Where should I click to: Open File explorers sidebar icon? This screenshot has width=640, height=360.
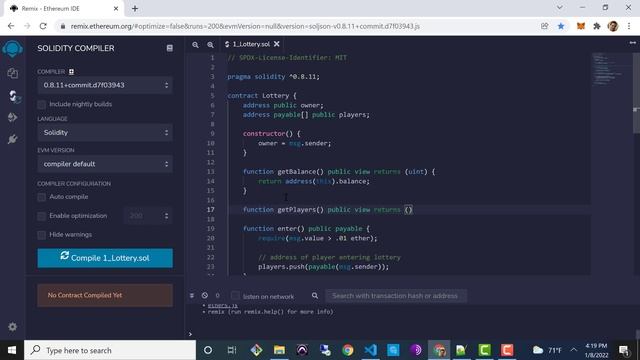pyautogui.click(x=13, y=73)
